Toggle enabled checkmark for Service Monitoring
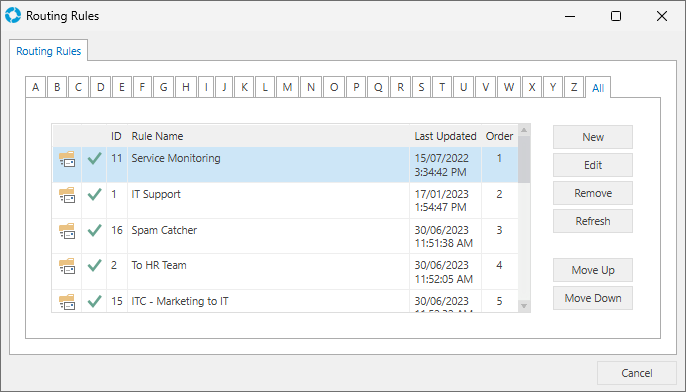Screen dimensions: 686x392 coord(94,158)
